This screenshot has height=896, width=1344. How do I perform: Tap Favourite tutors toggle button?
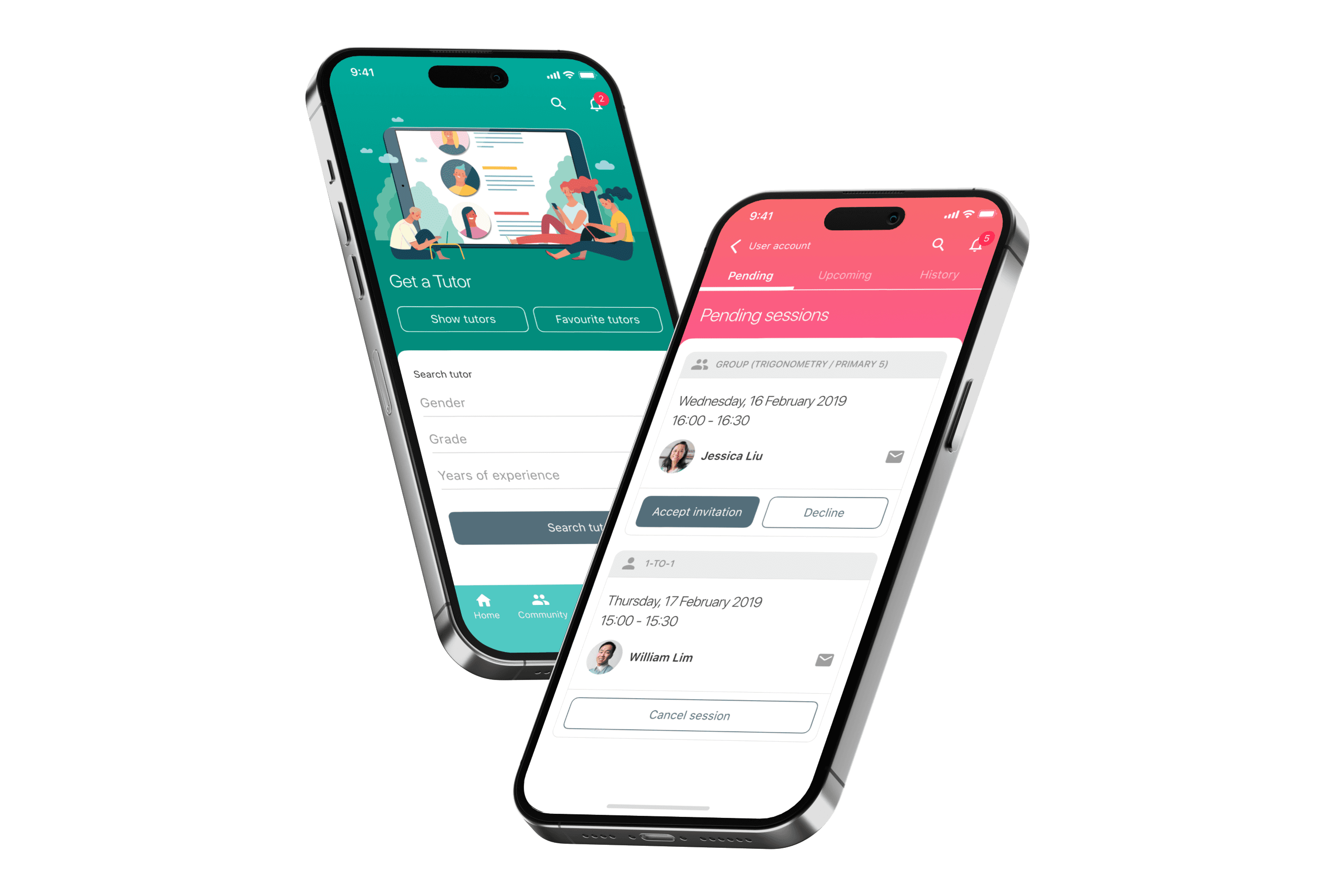[x=598, y=319]
